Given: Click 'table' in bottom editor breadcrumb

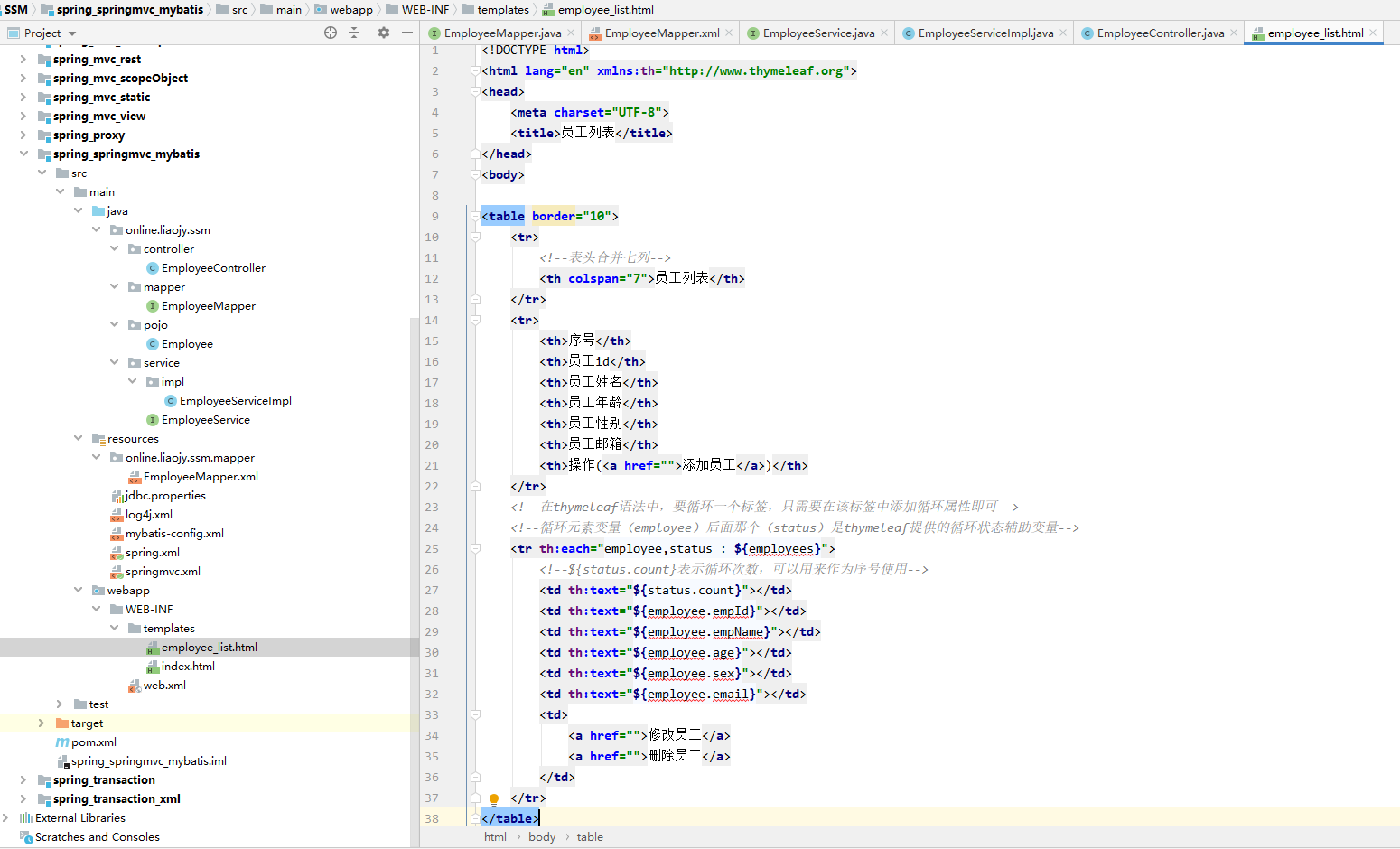Looking at the screenshot, I should coord(590,837).
